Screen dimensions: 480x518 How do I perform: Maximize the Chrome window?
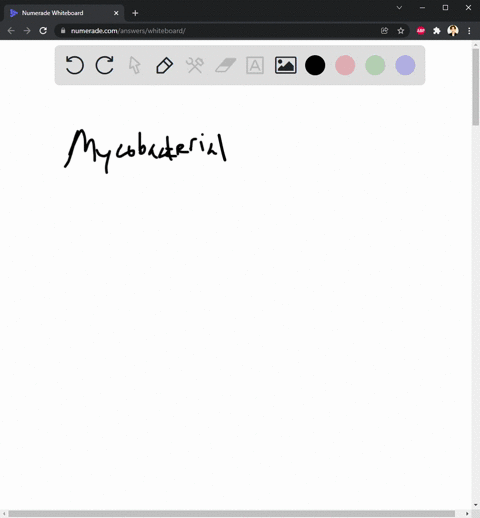pyautogui.click(x=445, y=7)
